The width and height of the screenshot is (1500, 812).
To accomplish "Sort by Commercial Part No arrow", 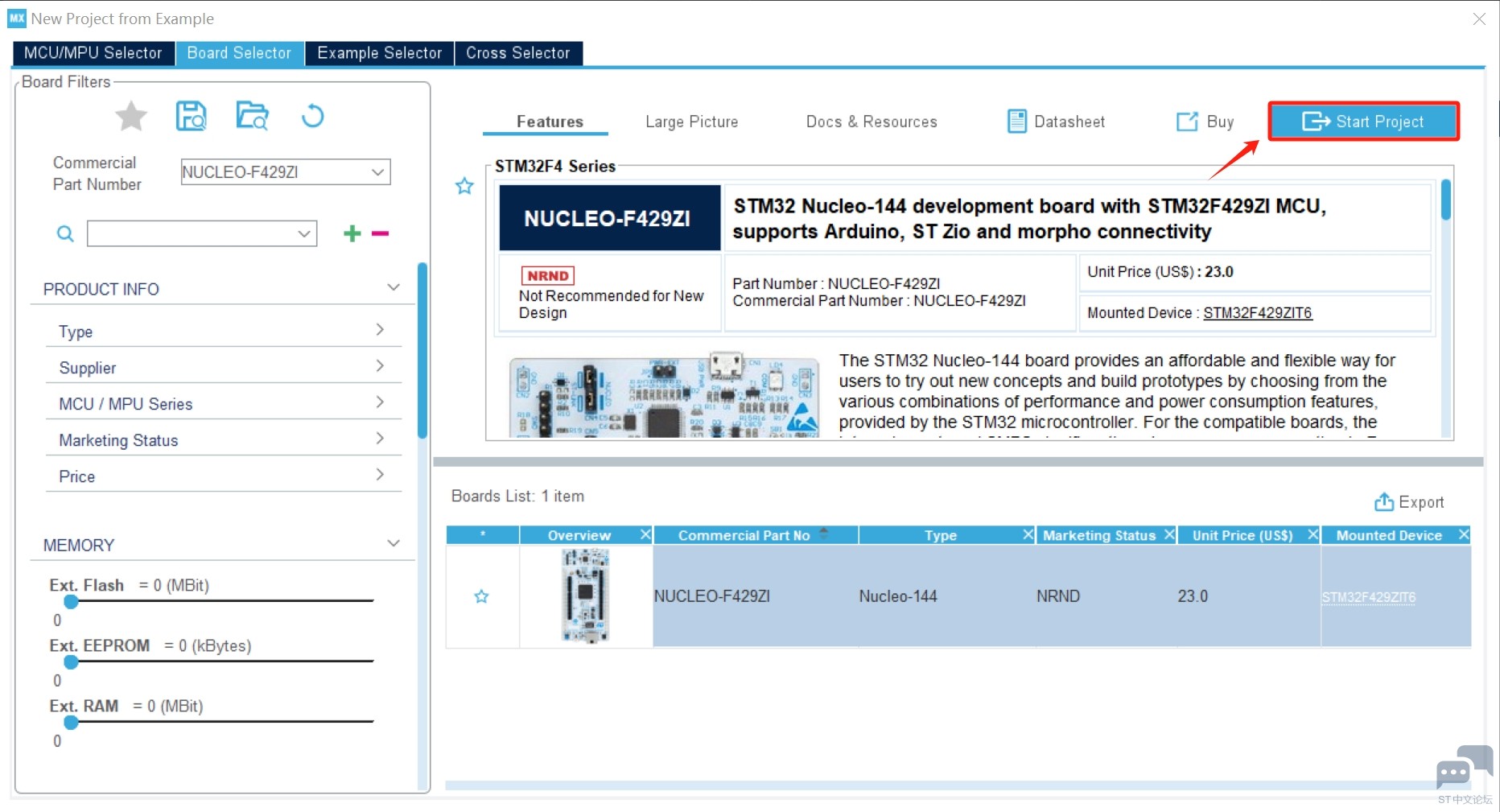I will pos(823,533).
